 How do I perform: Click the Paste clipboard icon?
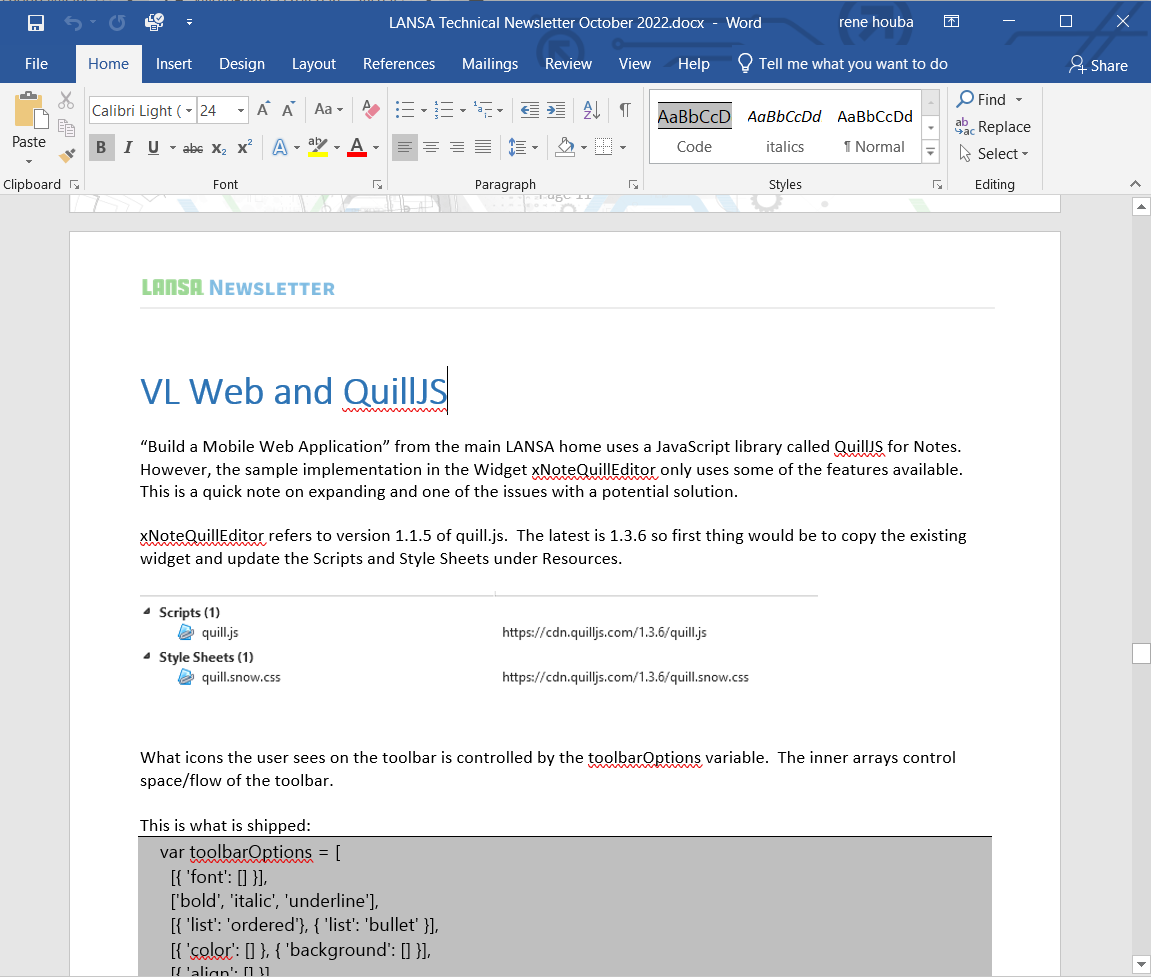pyautogui.click(x=29, y=112)
